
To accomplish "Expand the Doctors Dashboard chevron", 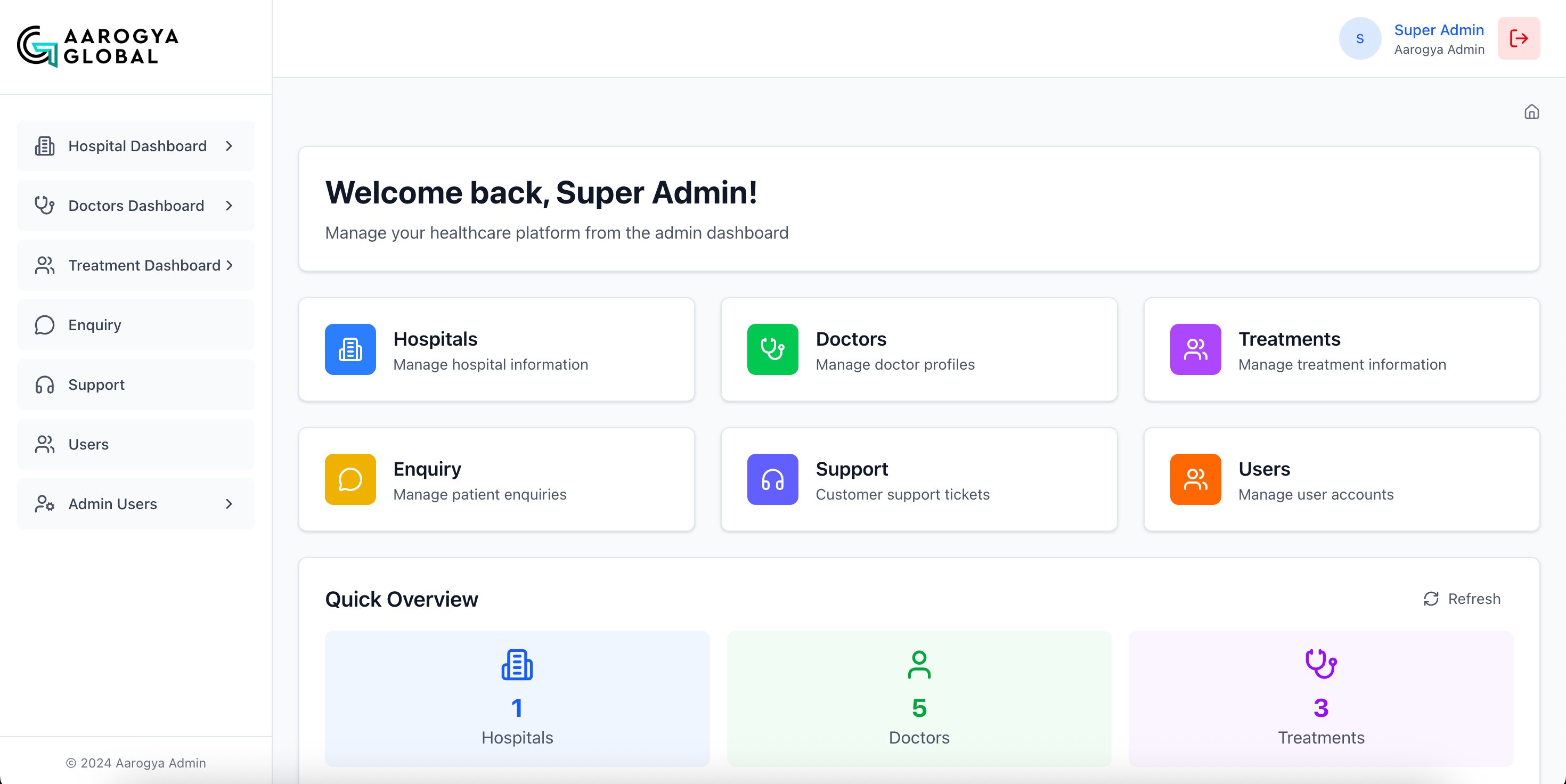I will coord(229,206).
